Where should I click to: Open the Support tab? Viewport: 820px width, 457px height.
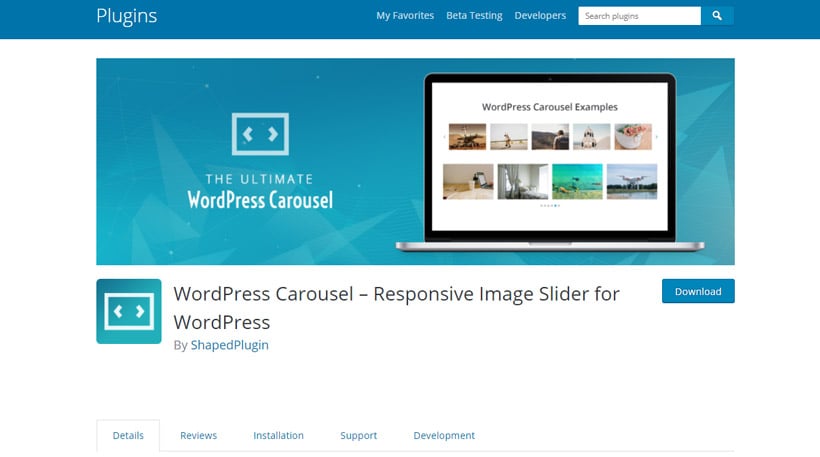[x=358, y=436]
